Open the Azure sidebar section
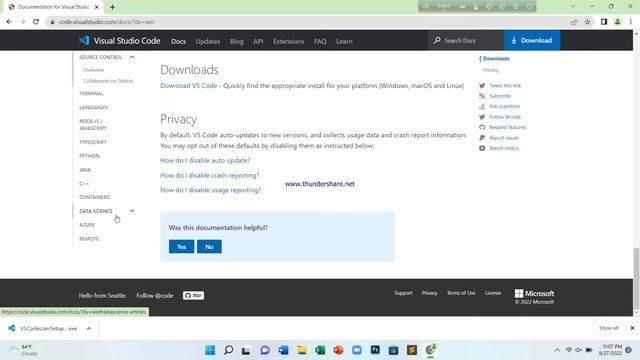Viewport: 640px width, 360px height. [87, 225]
